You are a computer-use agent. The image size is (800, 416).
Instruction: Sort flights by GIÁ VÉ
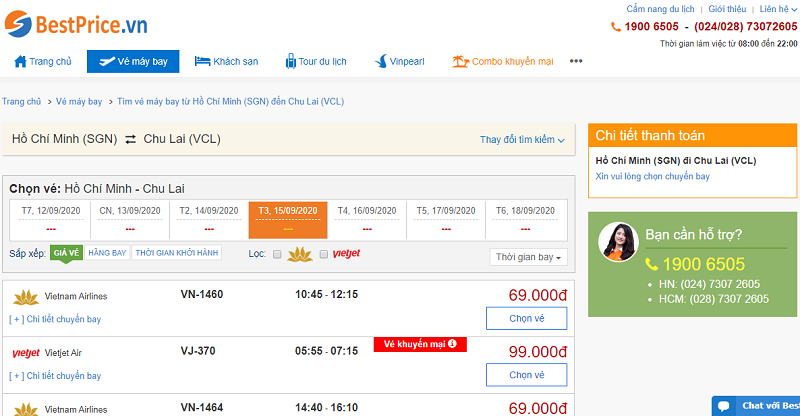coord(66,253)
